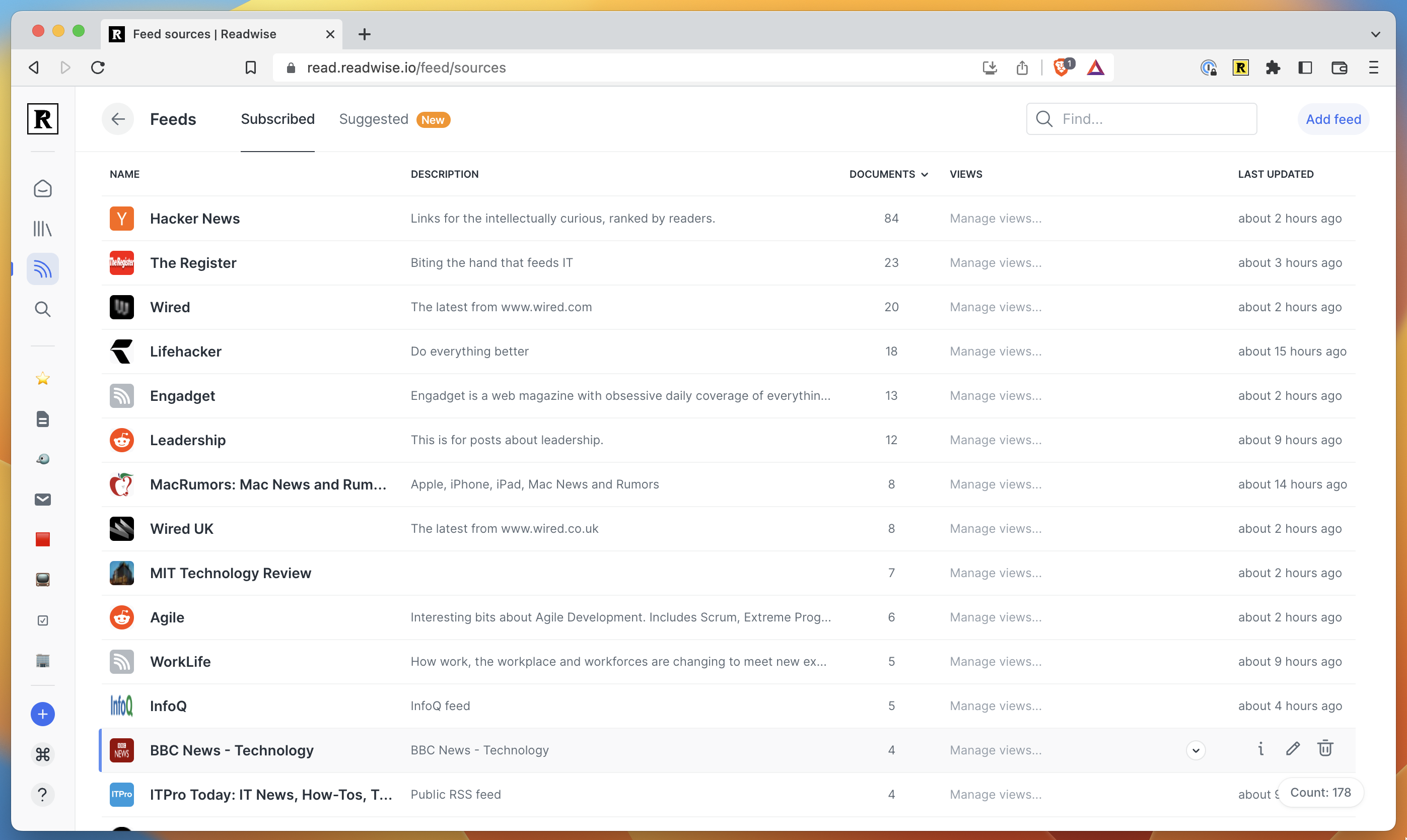Select the Subscribed tab

[x=277, y=119]
